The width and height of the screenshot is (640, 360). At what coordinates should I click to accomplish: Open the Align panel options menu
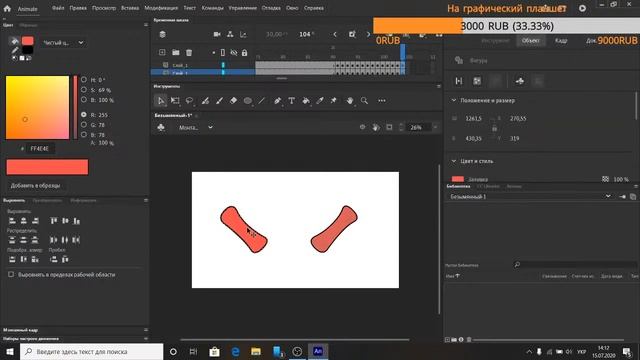point(146,200)
